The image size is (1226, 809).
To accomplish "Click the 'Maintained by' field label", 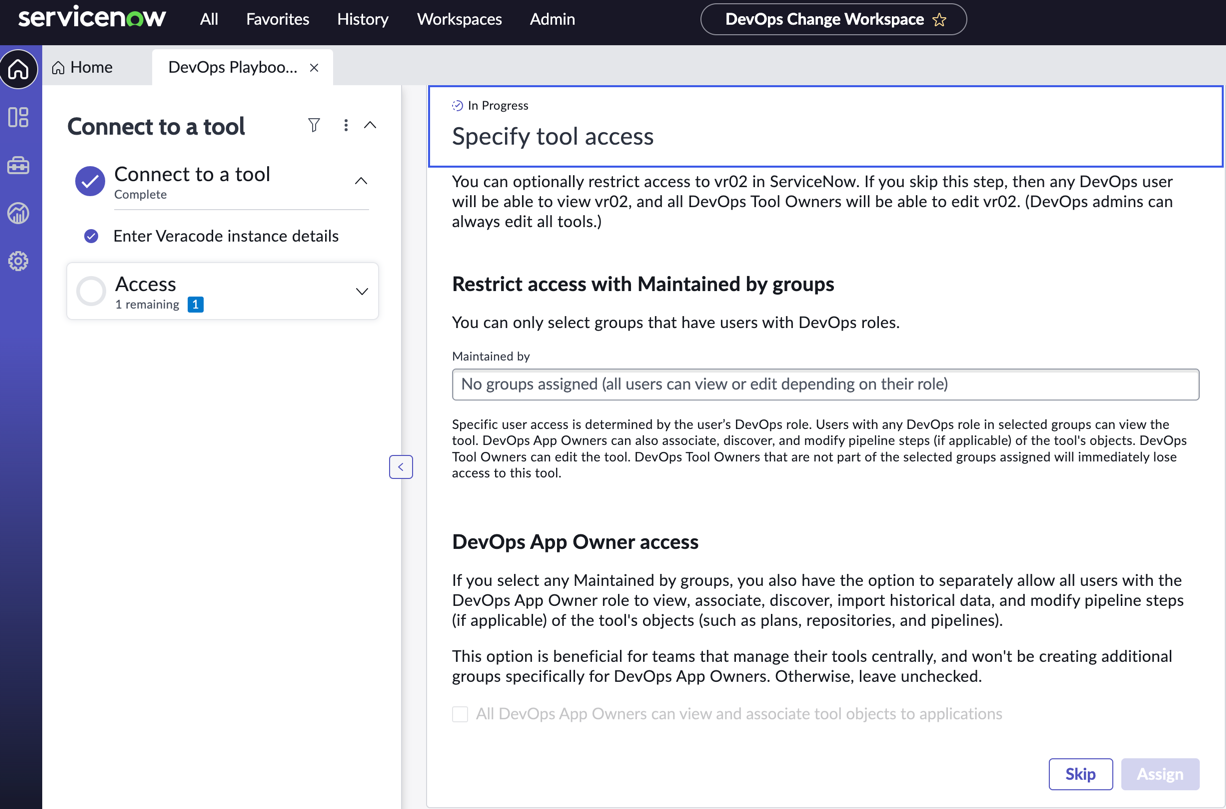I will (x=491, y=356).
